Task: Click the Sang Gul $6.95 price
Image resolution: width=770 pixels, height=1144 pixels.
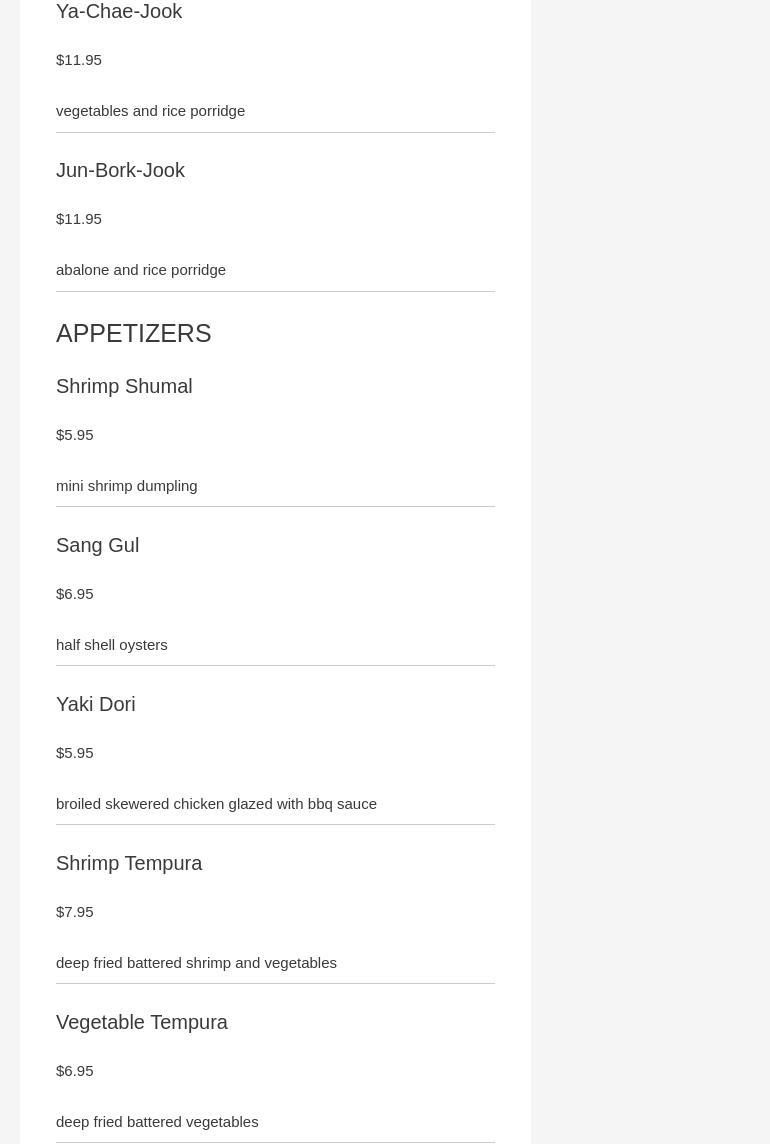Action: 75,594
